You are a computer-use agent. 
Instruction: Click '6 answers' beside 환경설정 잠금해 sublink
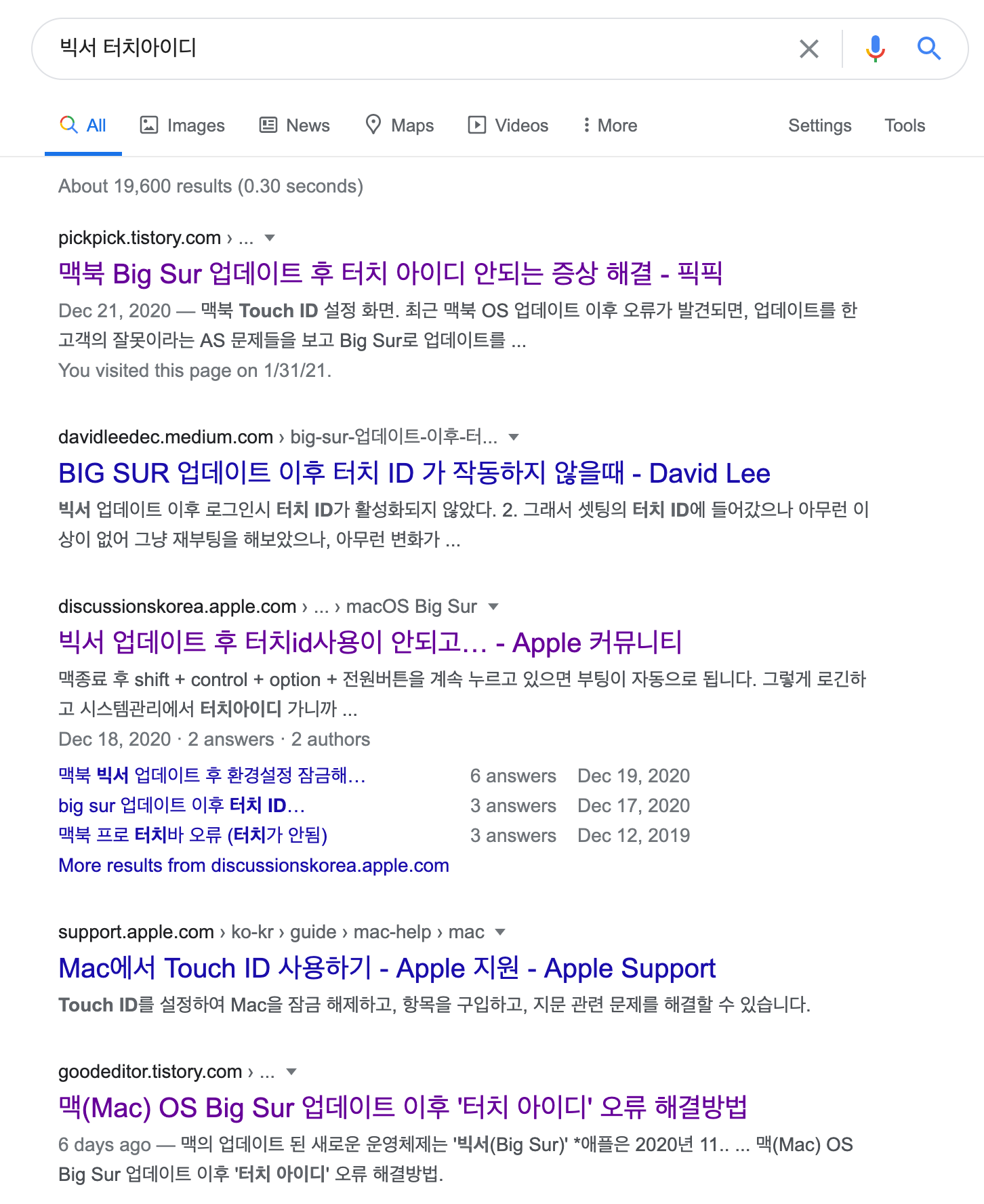click(513, 776)
